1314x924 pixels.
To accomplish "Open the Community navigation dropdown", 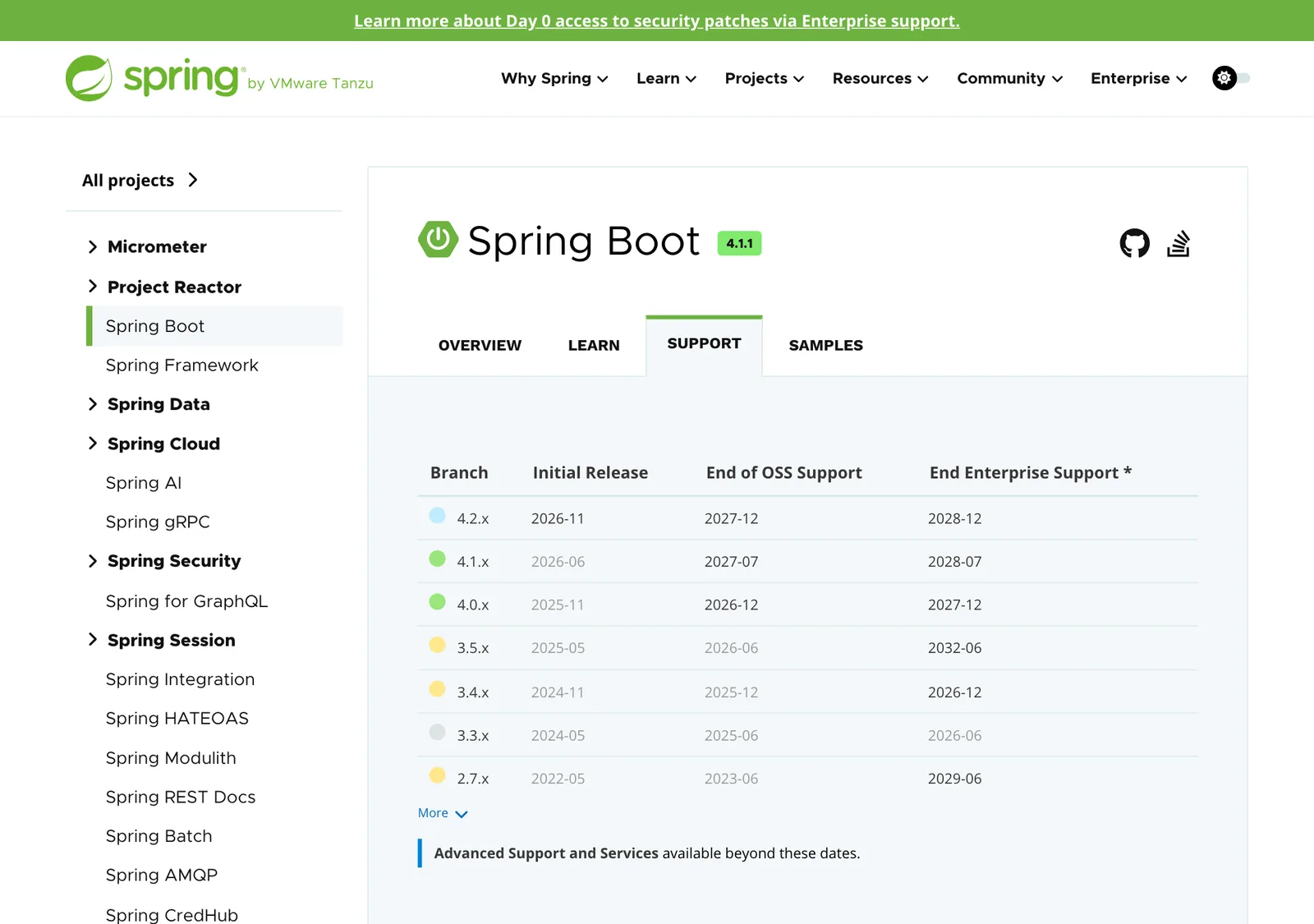I will coord(1009,79).
